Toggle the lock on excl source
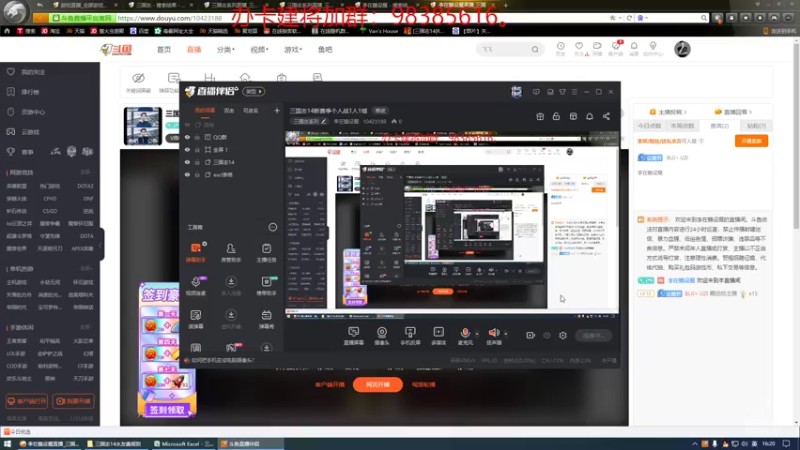 click(x=197, y=174)
